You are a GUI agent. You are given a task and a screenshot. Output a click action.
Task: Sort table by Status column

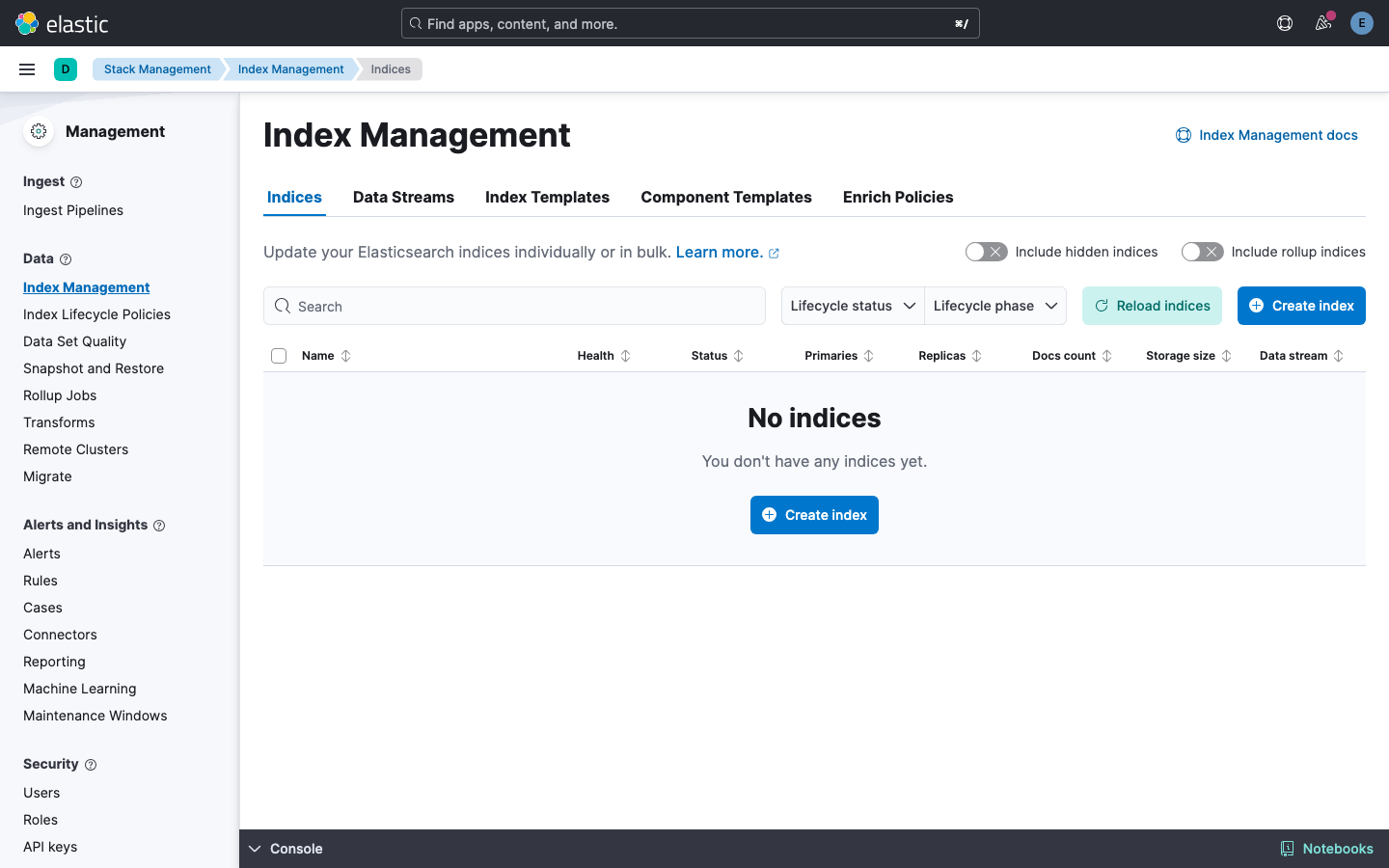[x=718, y=356]
